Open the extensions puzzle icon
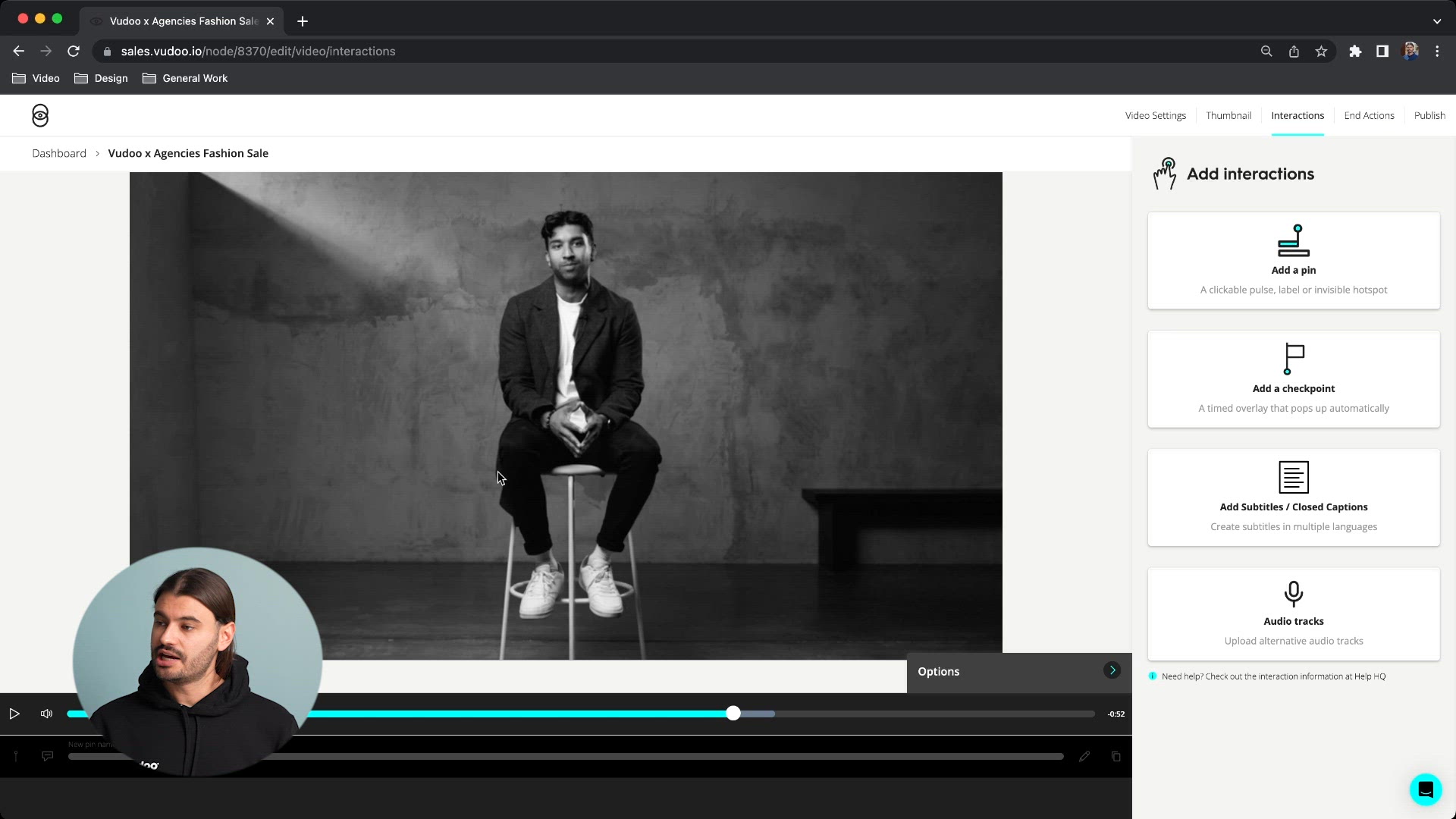The image size is (1456, 819). coord(1355,51)
